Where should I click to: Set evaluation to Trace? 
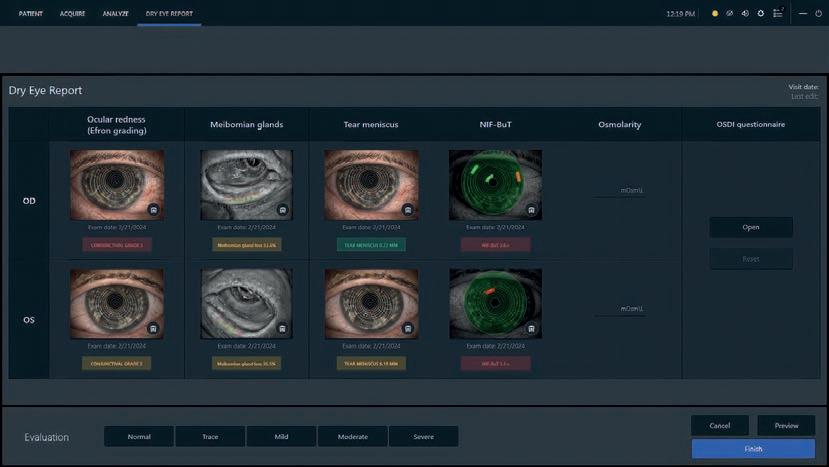pyautogui.click(x=210, y=436)
